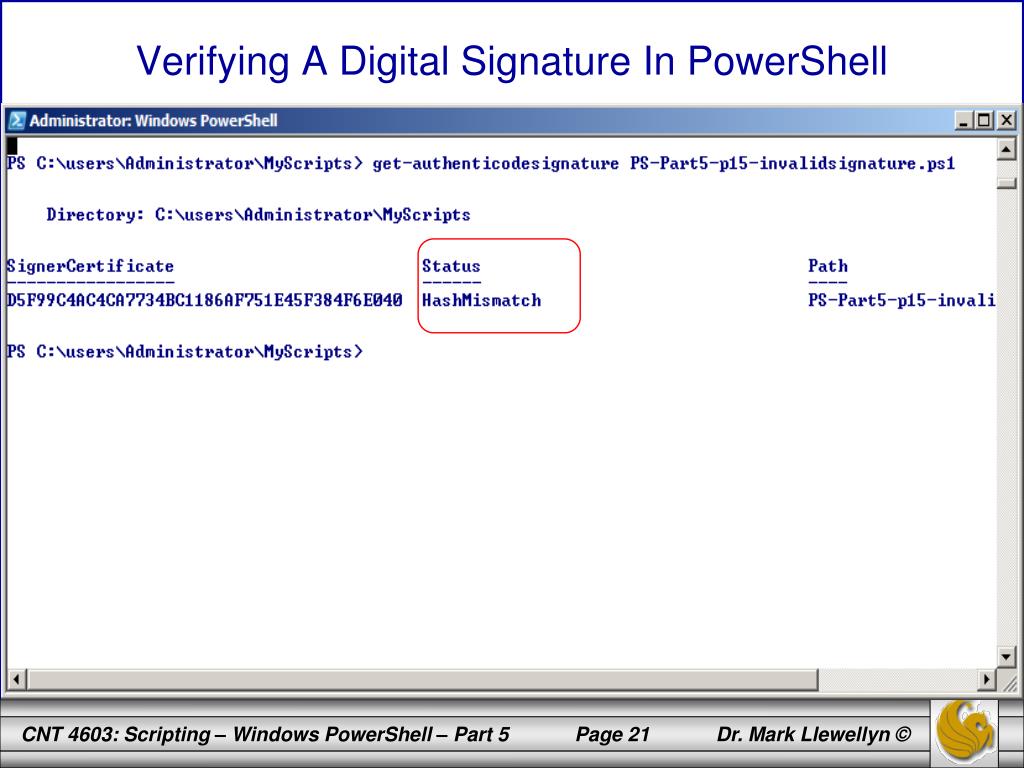Click the horizontal scrollbar right arrow
Viewport: 1024px width, 768px height.
(987, 679)
